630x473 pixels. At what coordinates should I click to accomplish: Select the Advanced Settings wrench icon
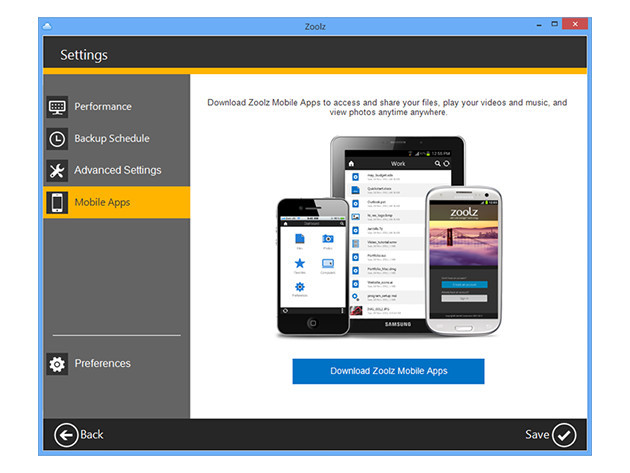coord(57,170)
